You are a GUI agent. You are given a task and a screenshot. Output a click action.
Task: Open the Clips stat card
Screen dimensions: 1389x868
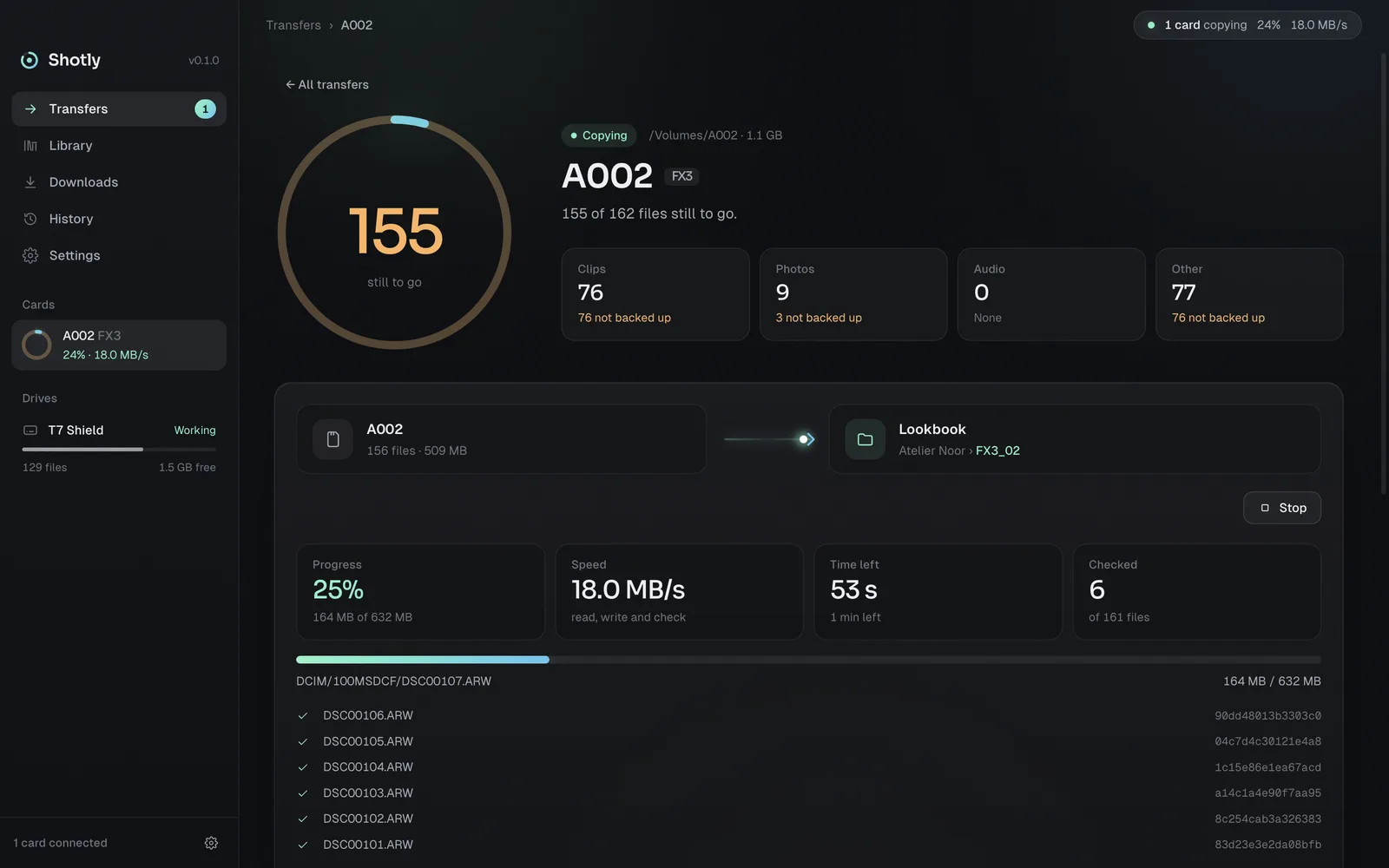click(x=655, y=294)
